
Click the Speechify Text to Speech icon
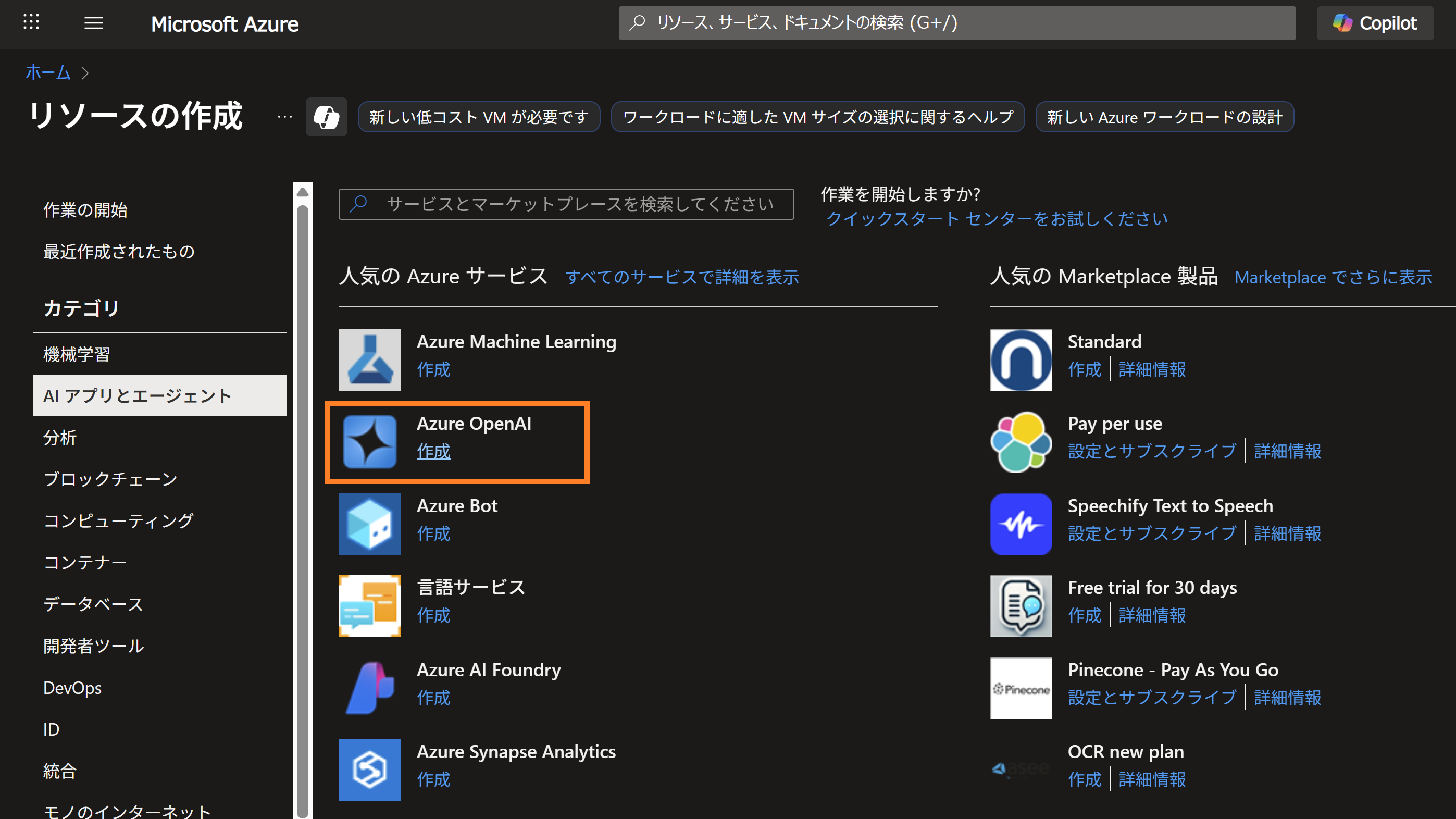click(1021, 524)
